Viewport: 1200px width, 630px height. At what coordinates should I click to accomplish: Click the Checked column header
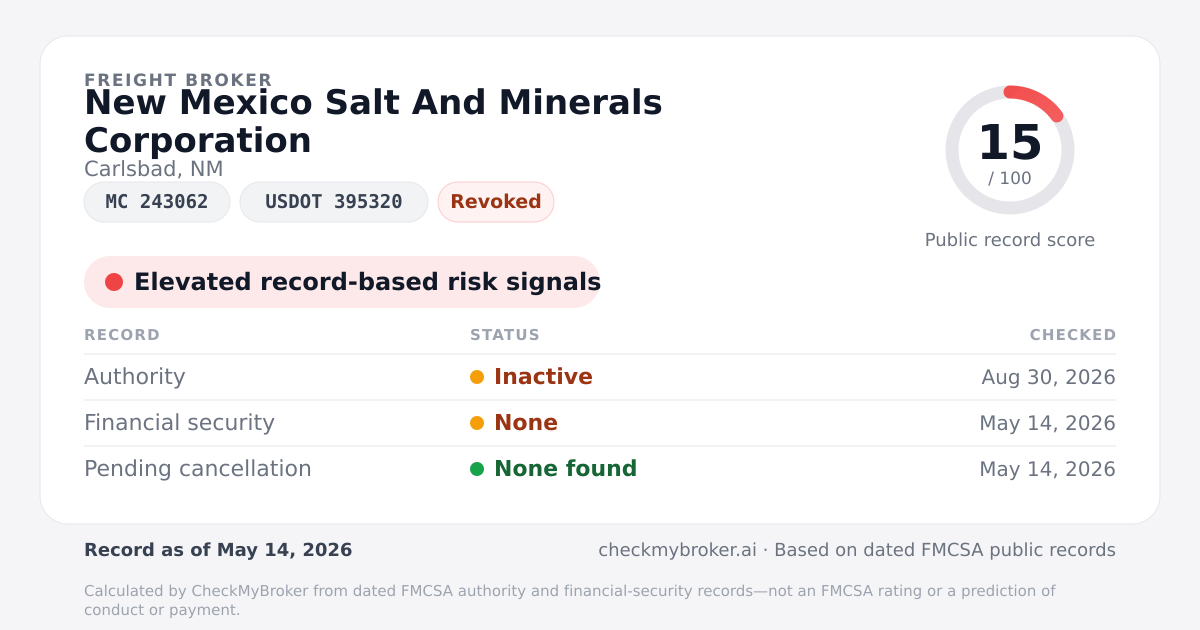click(1073, 335)
